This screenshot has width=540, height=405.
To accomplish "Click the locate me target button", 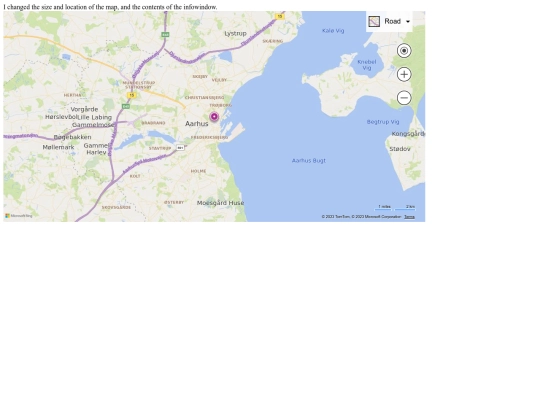I will (x=404, y=51).
